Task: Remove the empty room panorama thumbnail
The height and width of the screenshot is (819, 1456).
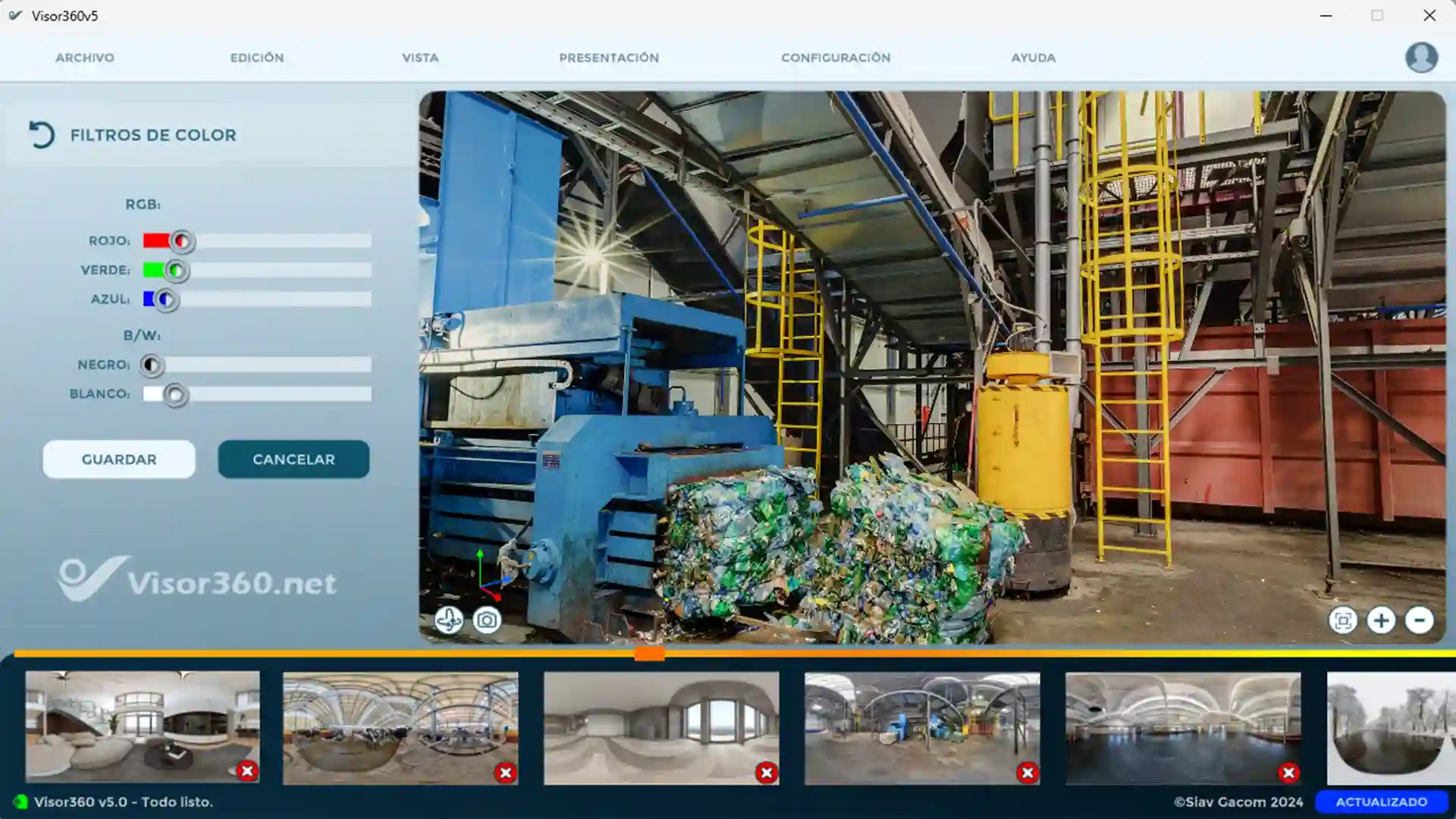Action: (x=767, y=773)
